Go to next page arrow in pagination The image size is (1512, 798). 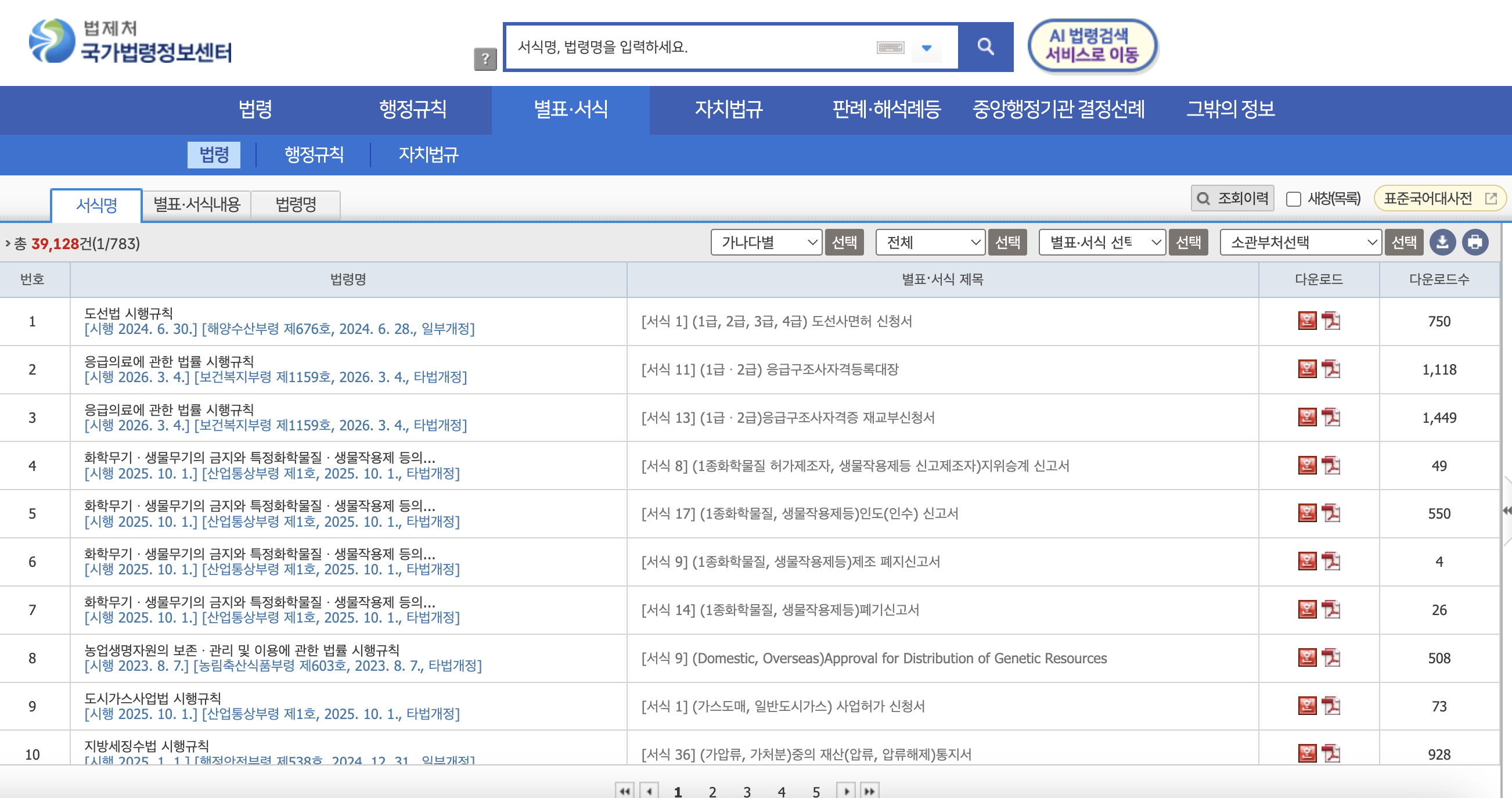[846, 791]
